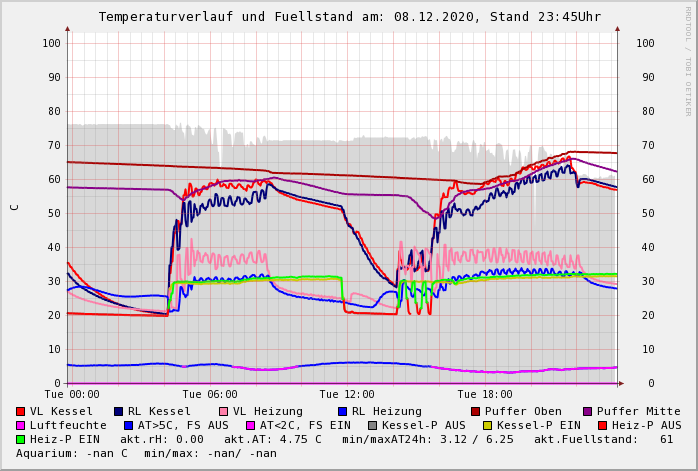Click the purple Puffer Mitte legend swatch
This screenshot has height=471, width=698.
point(588,411)
